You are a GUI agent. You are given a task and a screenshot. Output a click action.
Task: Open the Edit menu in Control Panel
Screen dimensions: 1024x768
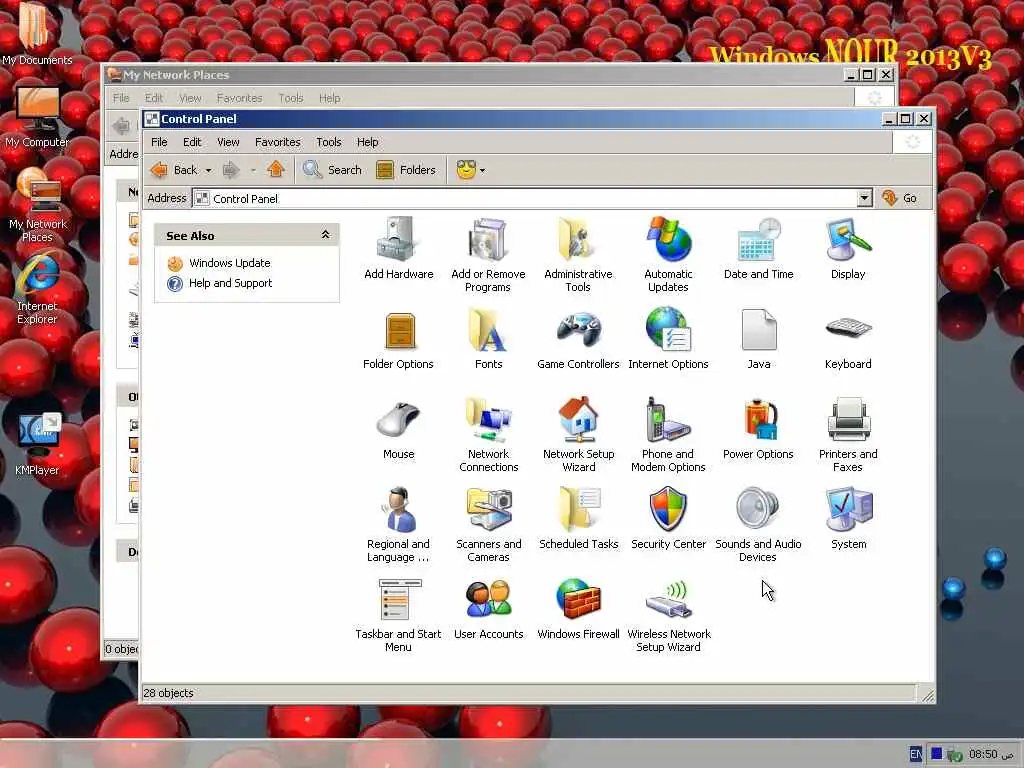tap(192, 142)
